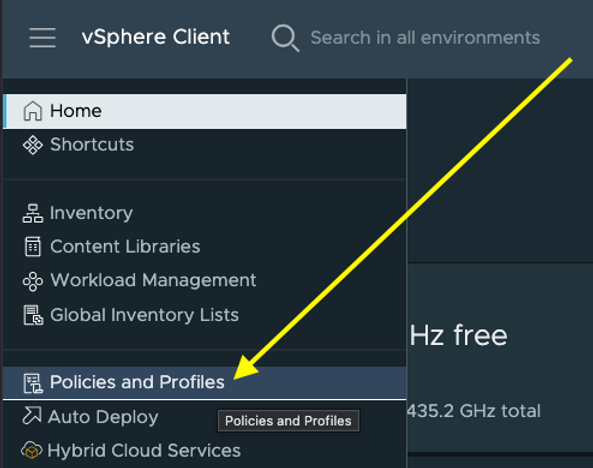Click the Policies and Profiles icon
This screenshot has width=593, height=468.
[33, 383]
